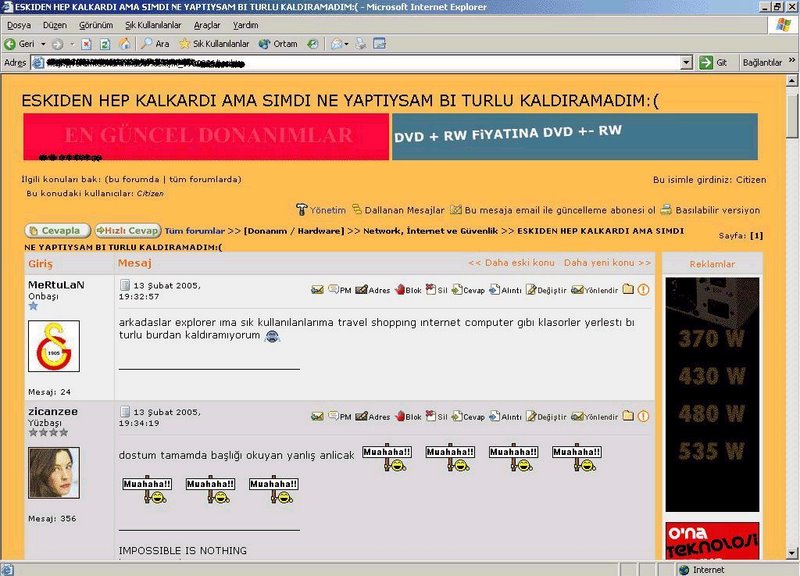The width and height of the screenshot is (800, 576).
Task: Click the Cevapla reply button
Action: click(x=58, y=230)
